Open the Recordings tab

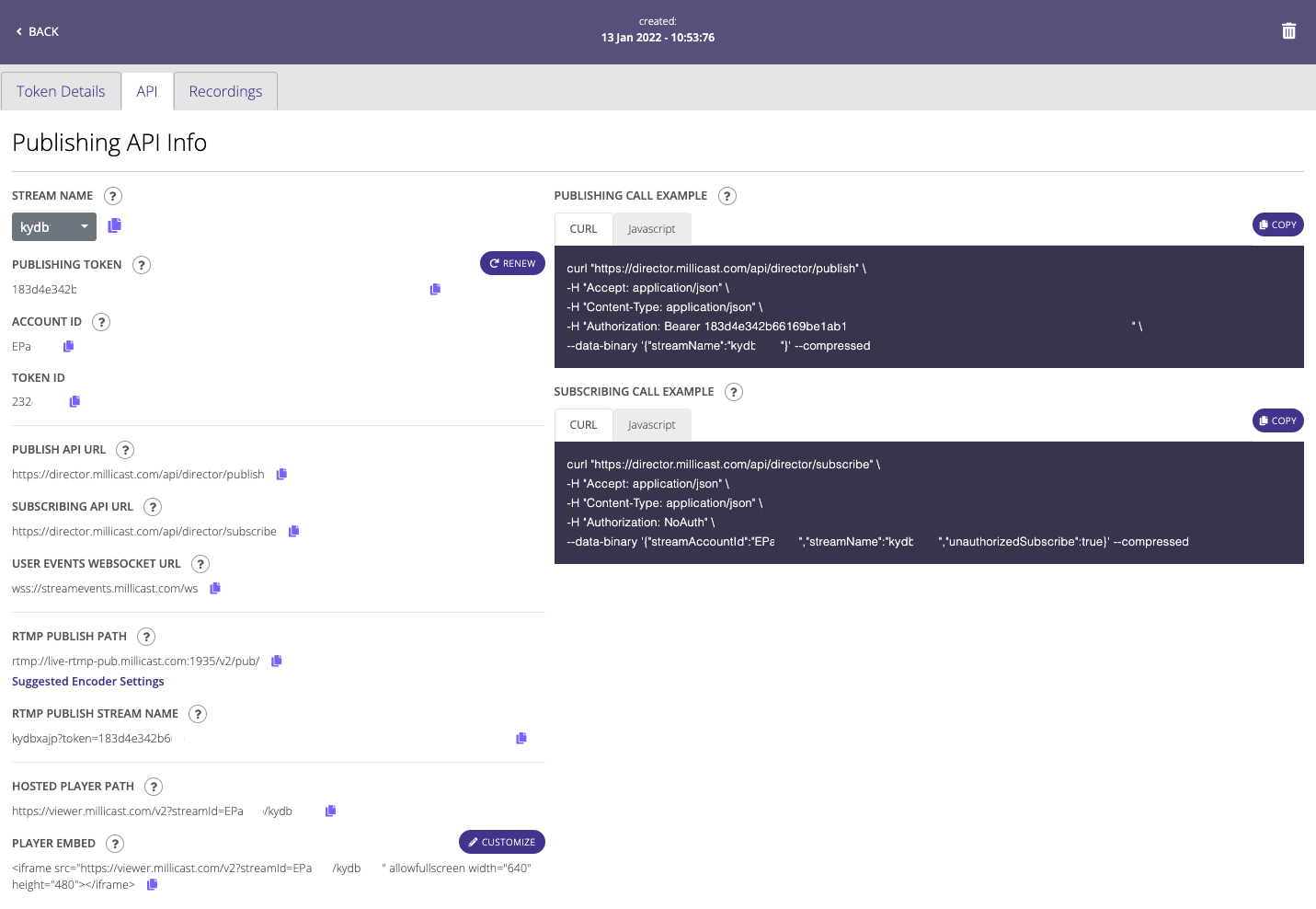(x=225, y=91)
